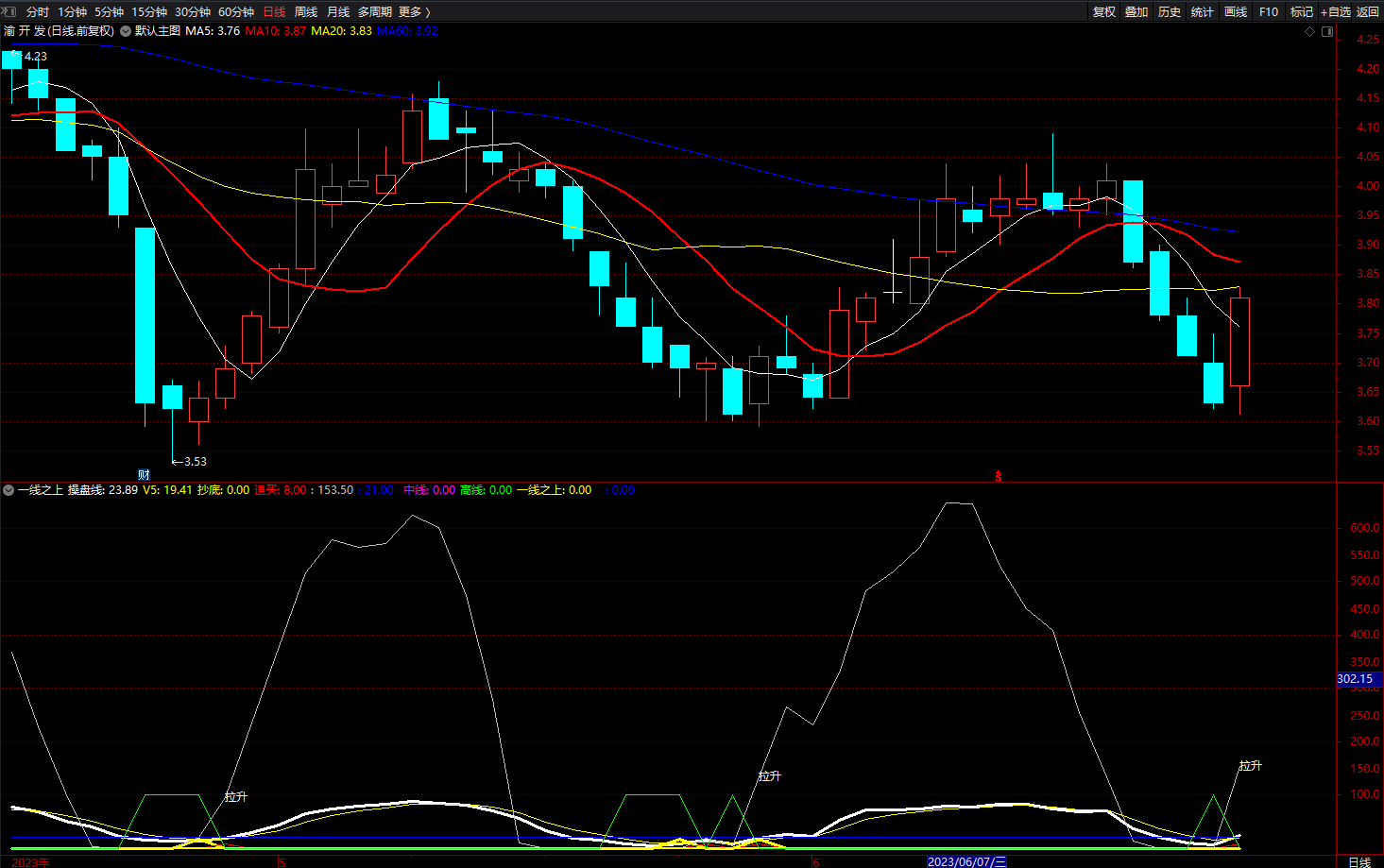Open 多周期 multi-period view
Image resolution: width=1384 pixels, height=868 pixels.
(x=374, y=11)
